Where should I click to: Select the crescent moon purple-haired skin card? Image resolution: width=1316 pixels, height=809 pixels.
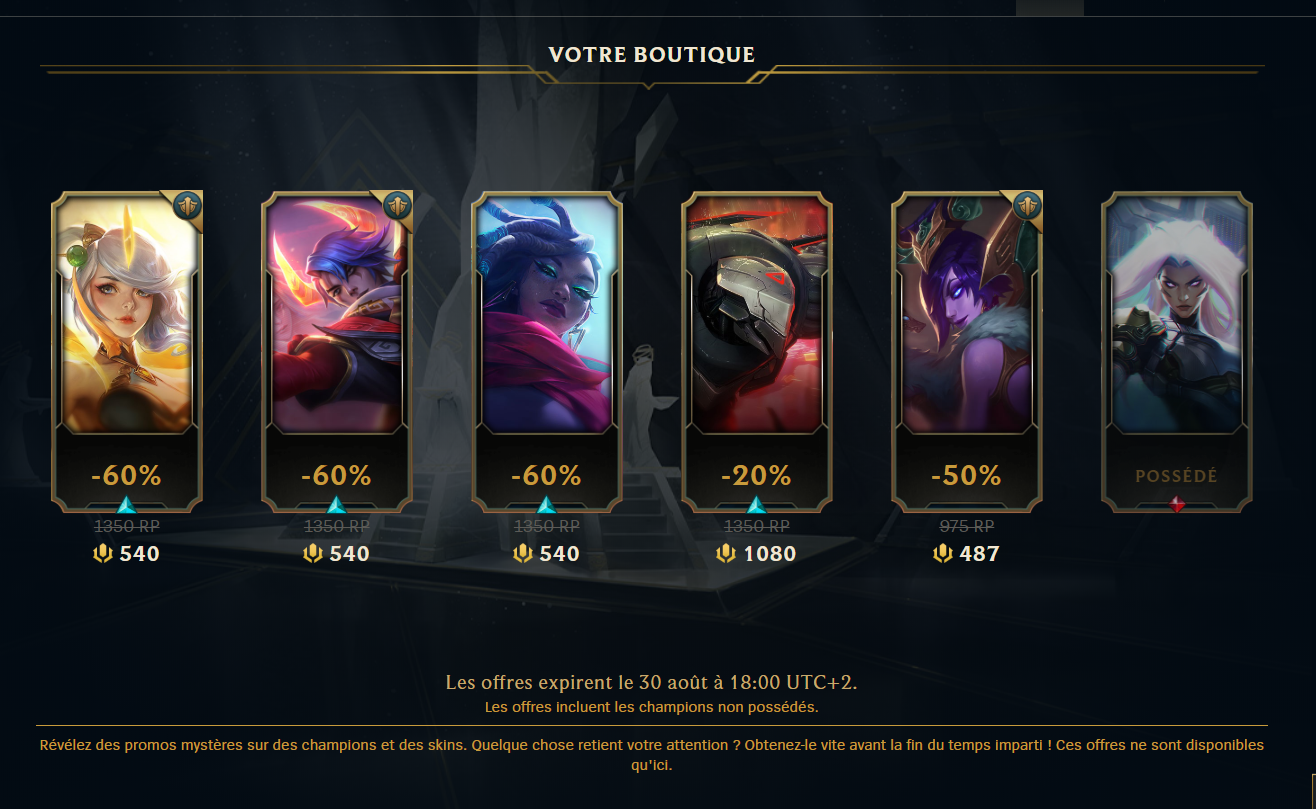pos(337,351)
